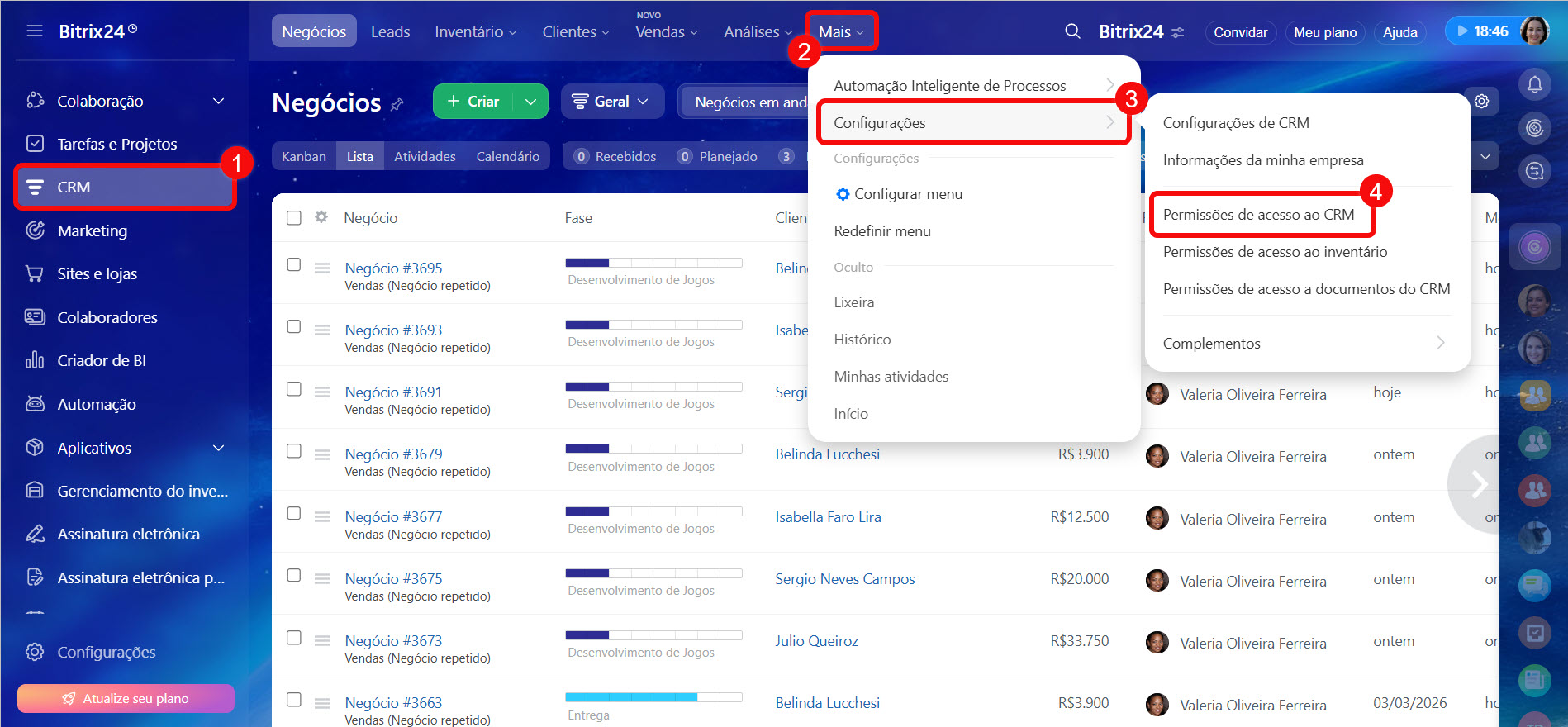Expand the Criar button dropdown arrow
Viewport: 1568px width, 727px height.
click(x=530, y=102)
